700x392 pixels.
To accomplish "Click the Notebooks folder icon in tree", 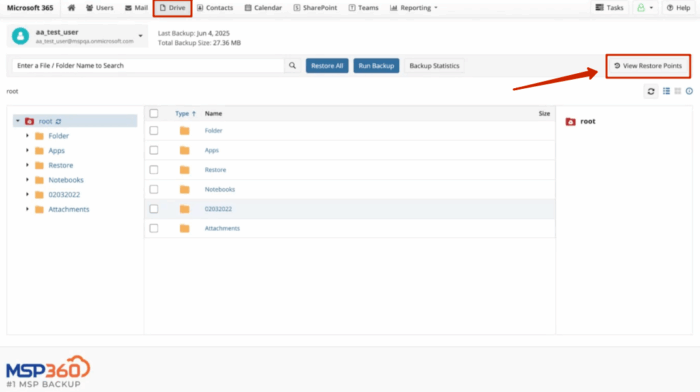I will [39, 180].
